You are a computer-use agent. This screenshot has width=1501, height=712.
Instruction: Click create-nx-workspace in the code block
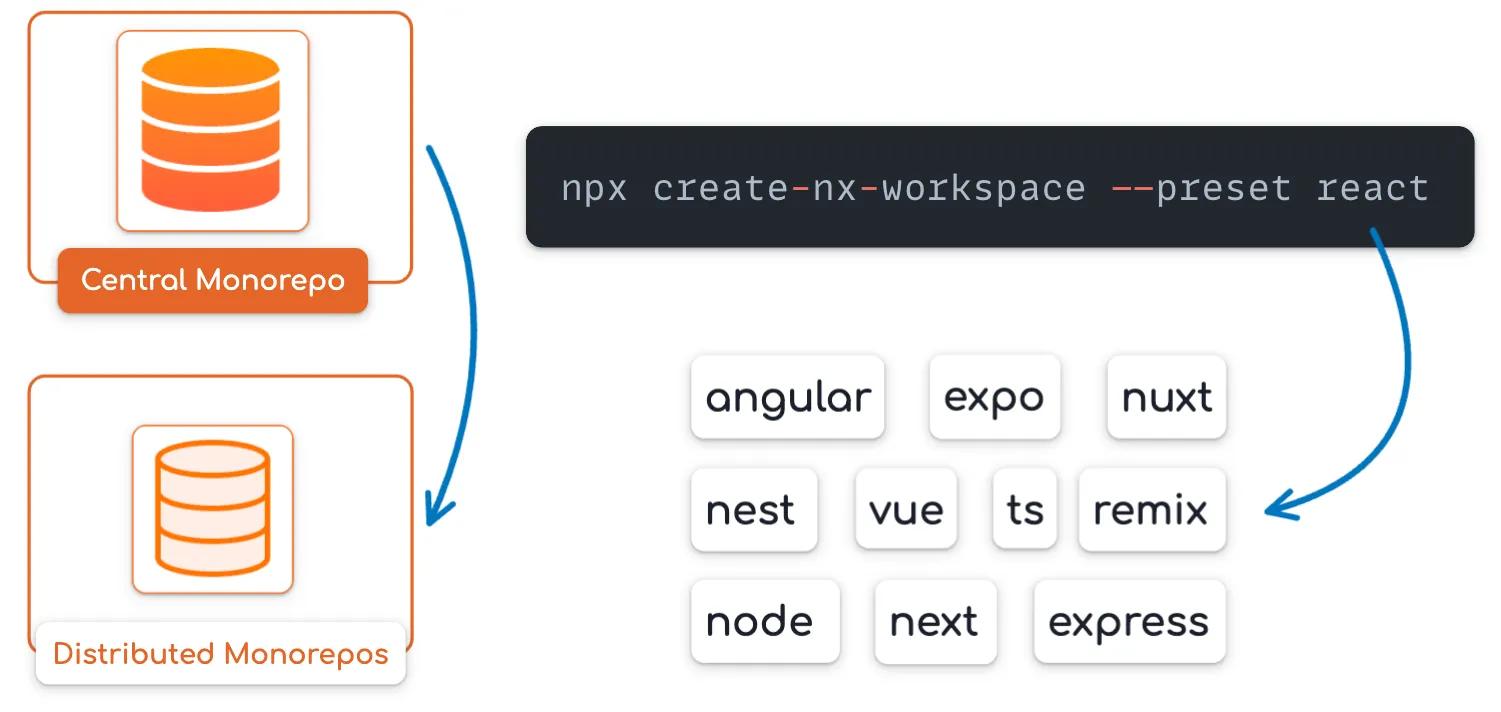[869, 188]
